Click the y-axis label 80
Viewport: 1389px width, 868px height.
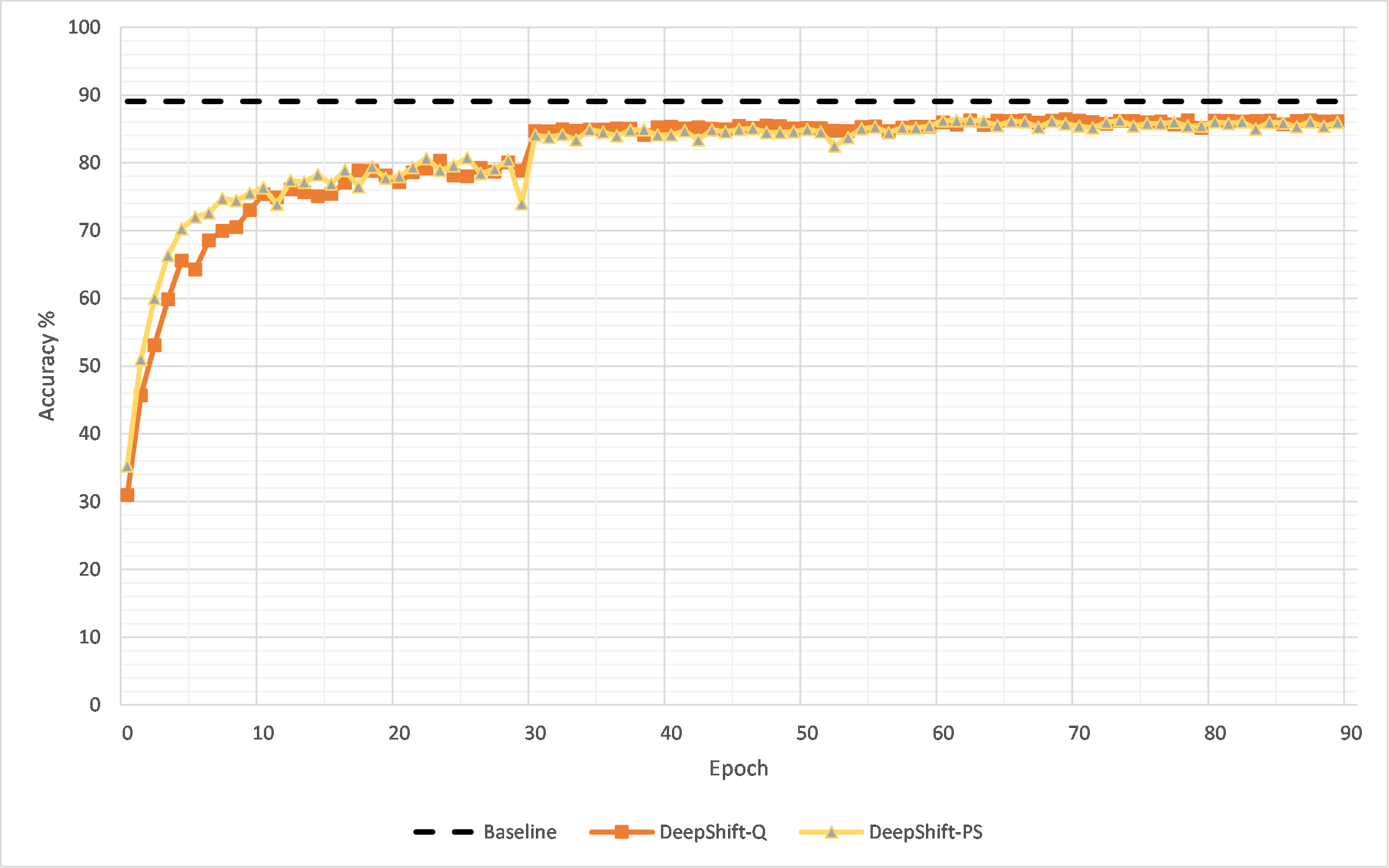coord(90,163)
